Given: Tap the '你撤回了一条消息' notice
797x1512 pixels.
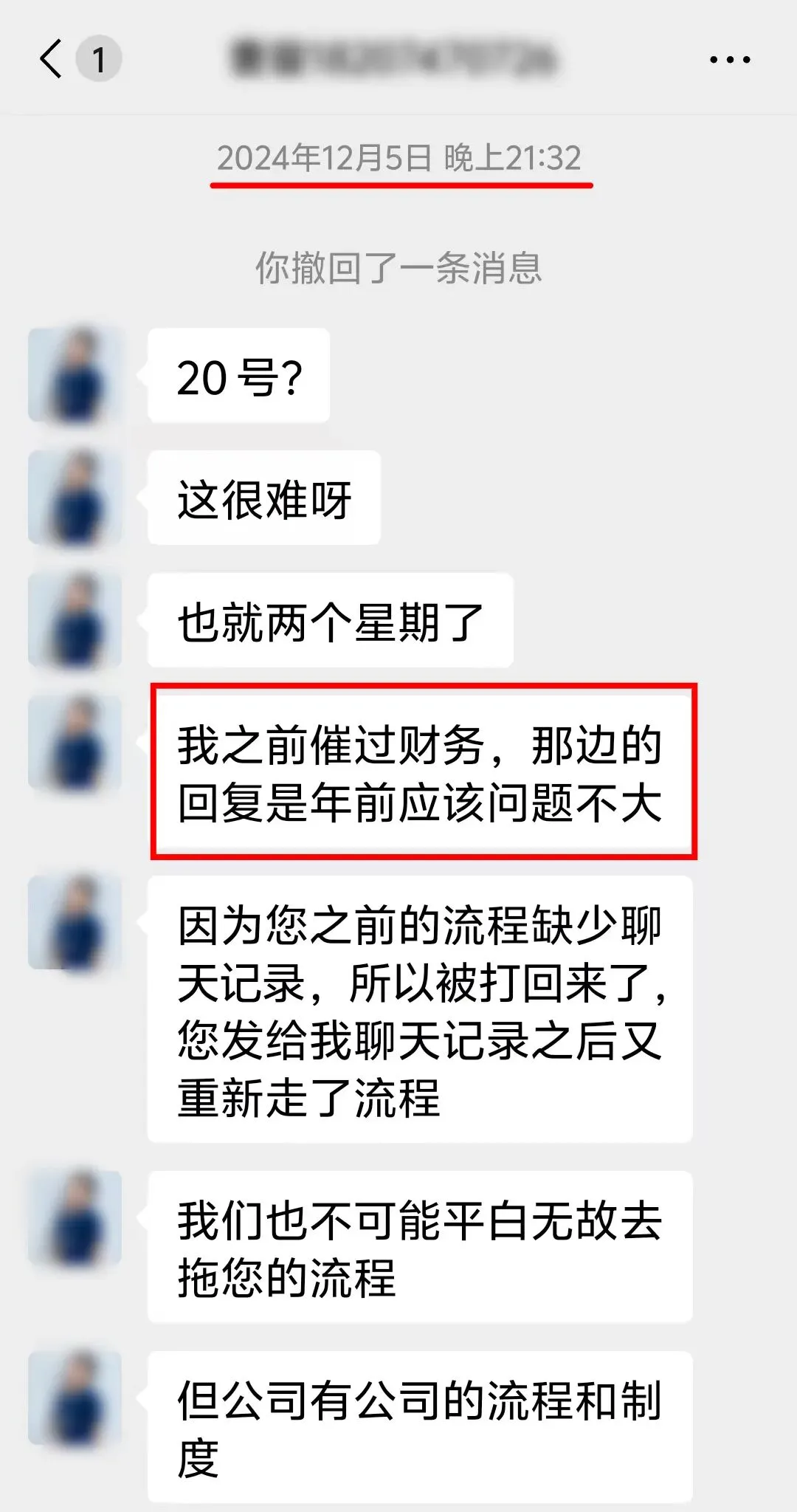Looking at the screenshot, I should coord(398,267).
